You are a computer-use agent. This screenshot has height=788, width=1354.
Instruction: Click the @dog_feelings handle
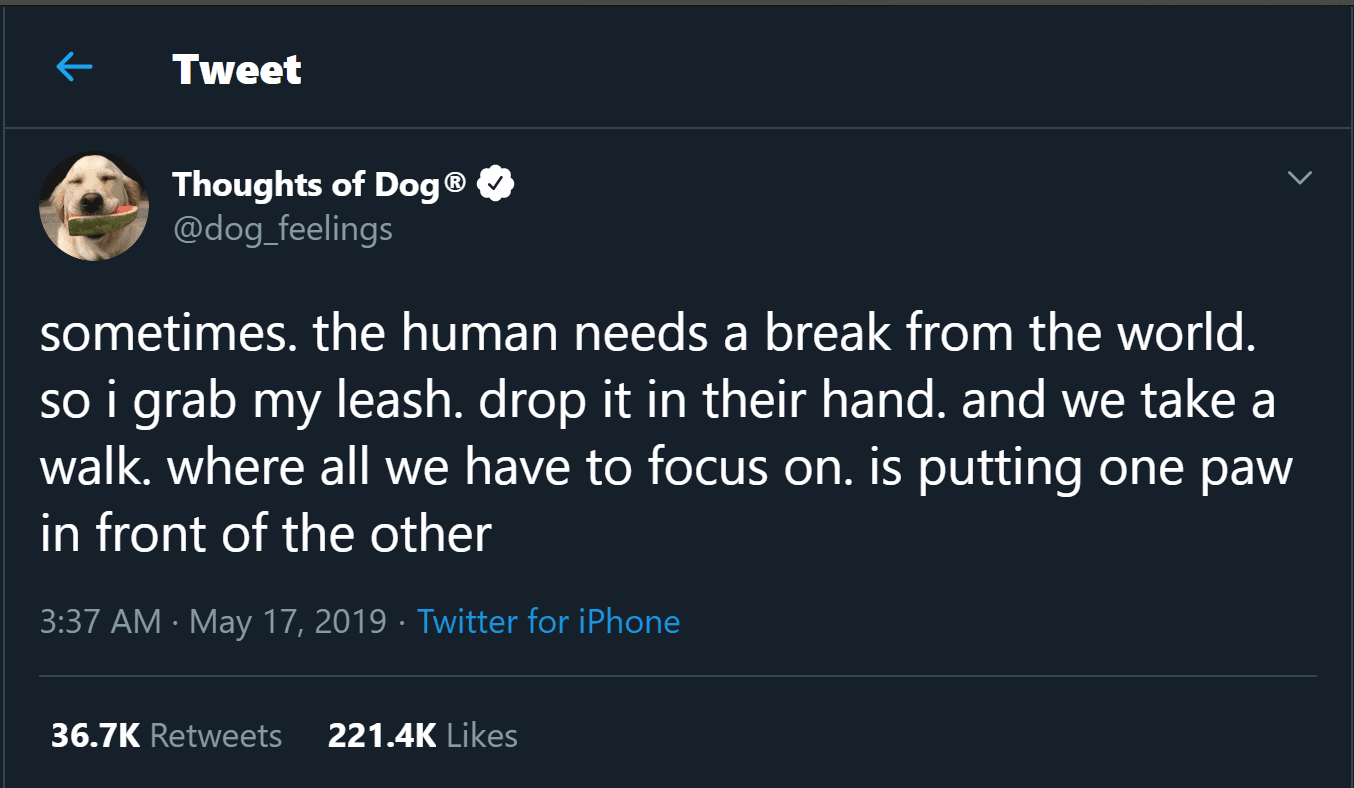pyautogui.click(x=283, y=229)
